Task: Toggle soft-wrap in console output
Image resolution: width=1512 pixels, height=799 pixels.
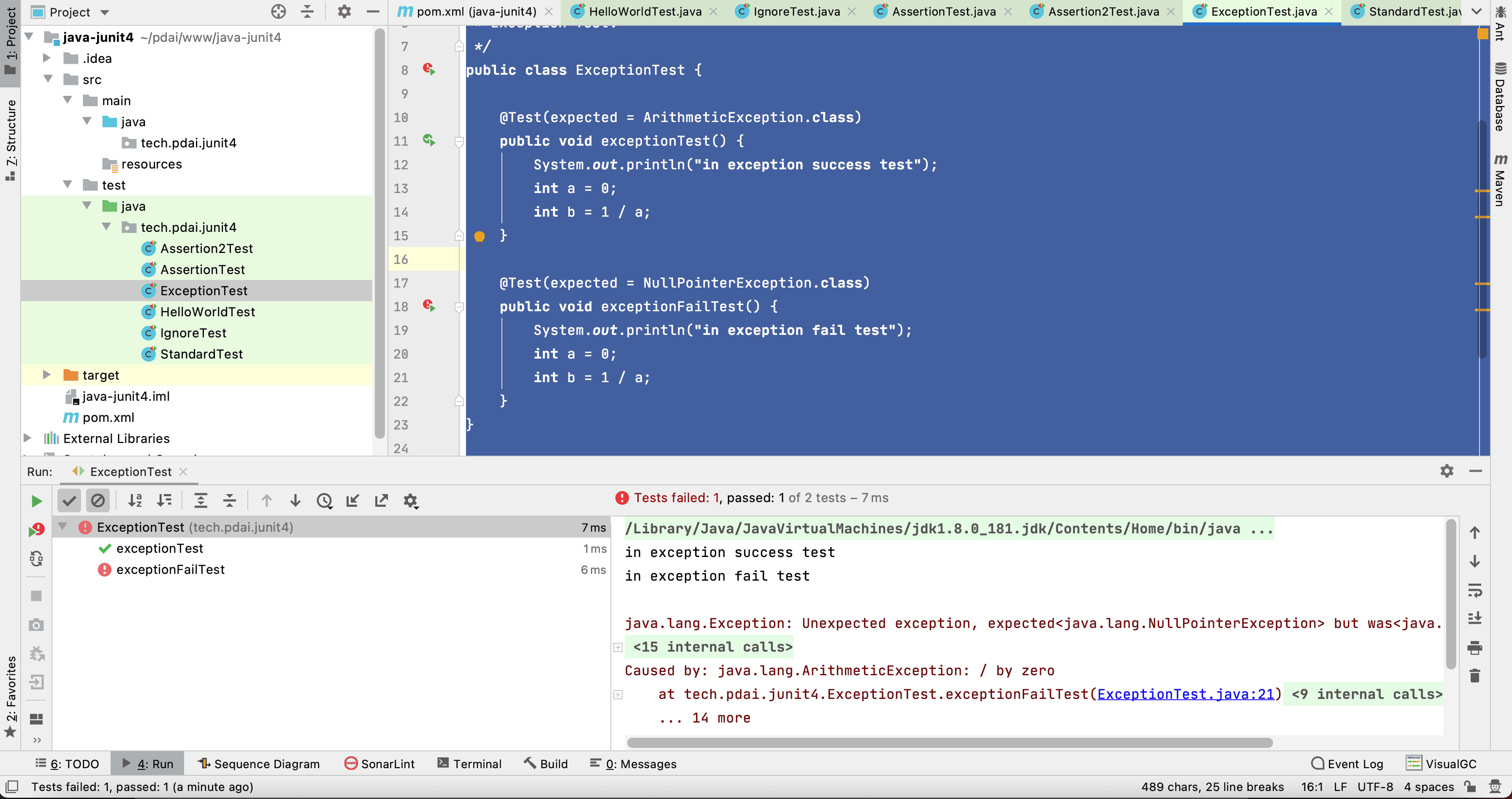Action: pyautogui.click(x=1474, y=590)
